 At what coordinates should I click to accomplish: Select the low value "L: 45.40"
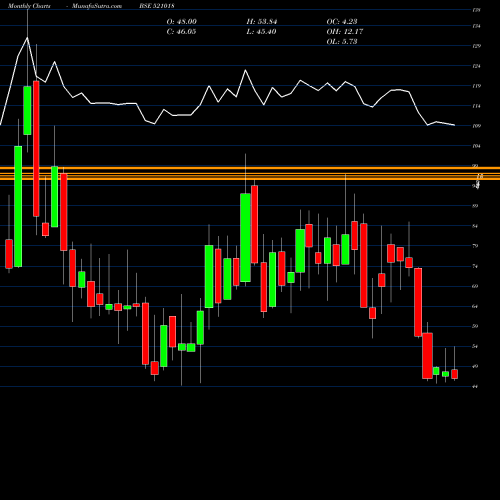click(x=261, y=32)
